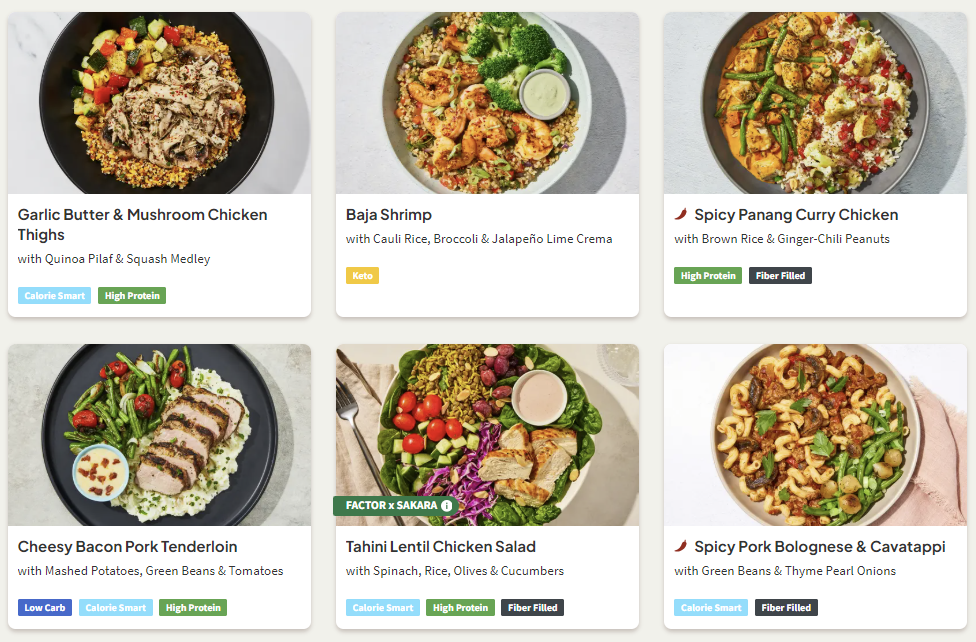Image resolution: width=976 pixels, height=642 pixels.
Task: Select the Low Carb tag on Pork Tenderloin
Action: (x=45, y=608)
